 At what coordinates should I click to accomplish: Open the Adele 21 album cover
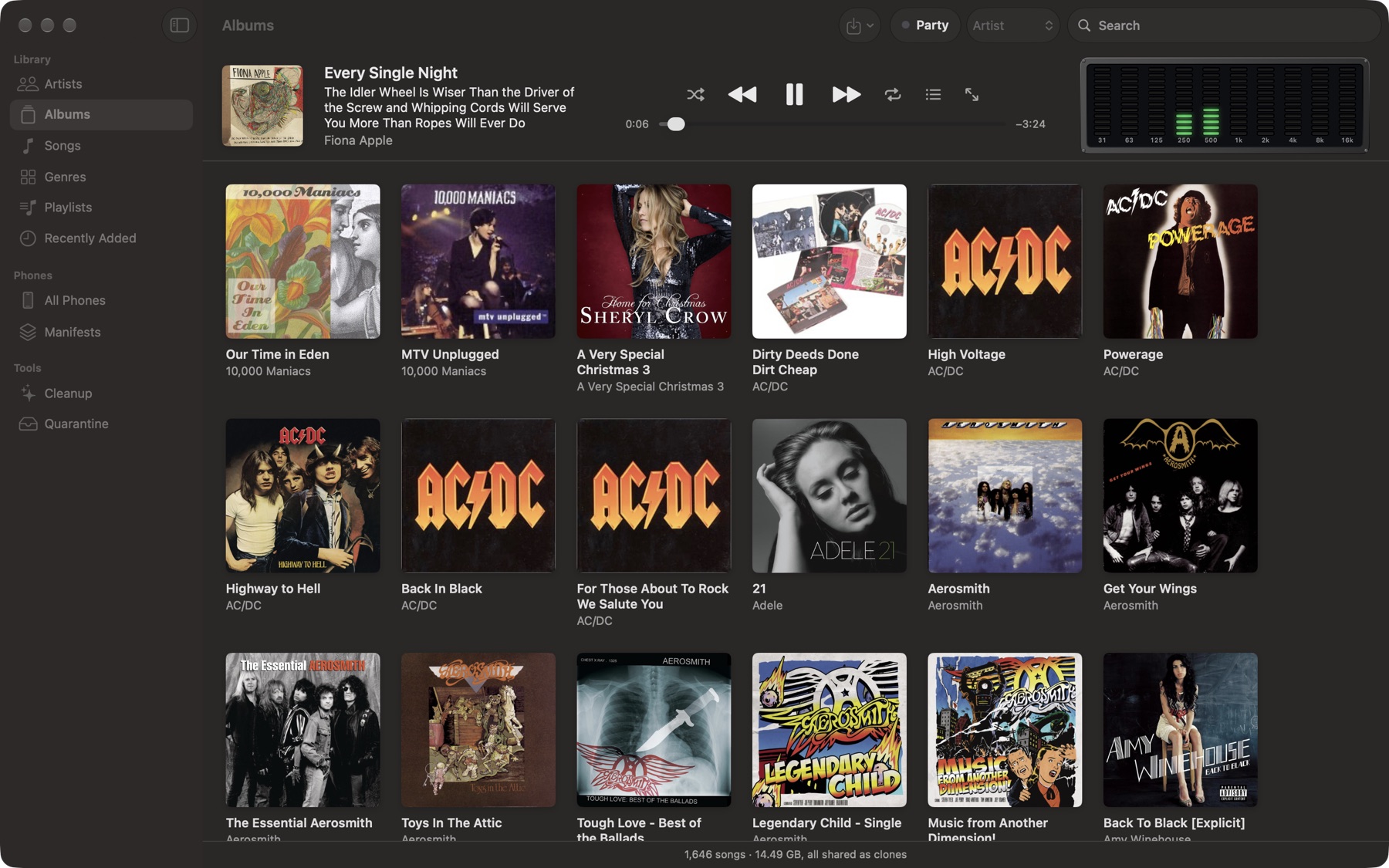(x=829, y=495)
